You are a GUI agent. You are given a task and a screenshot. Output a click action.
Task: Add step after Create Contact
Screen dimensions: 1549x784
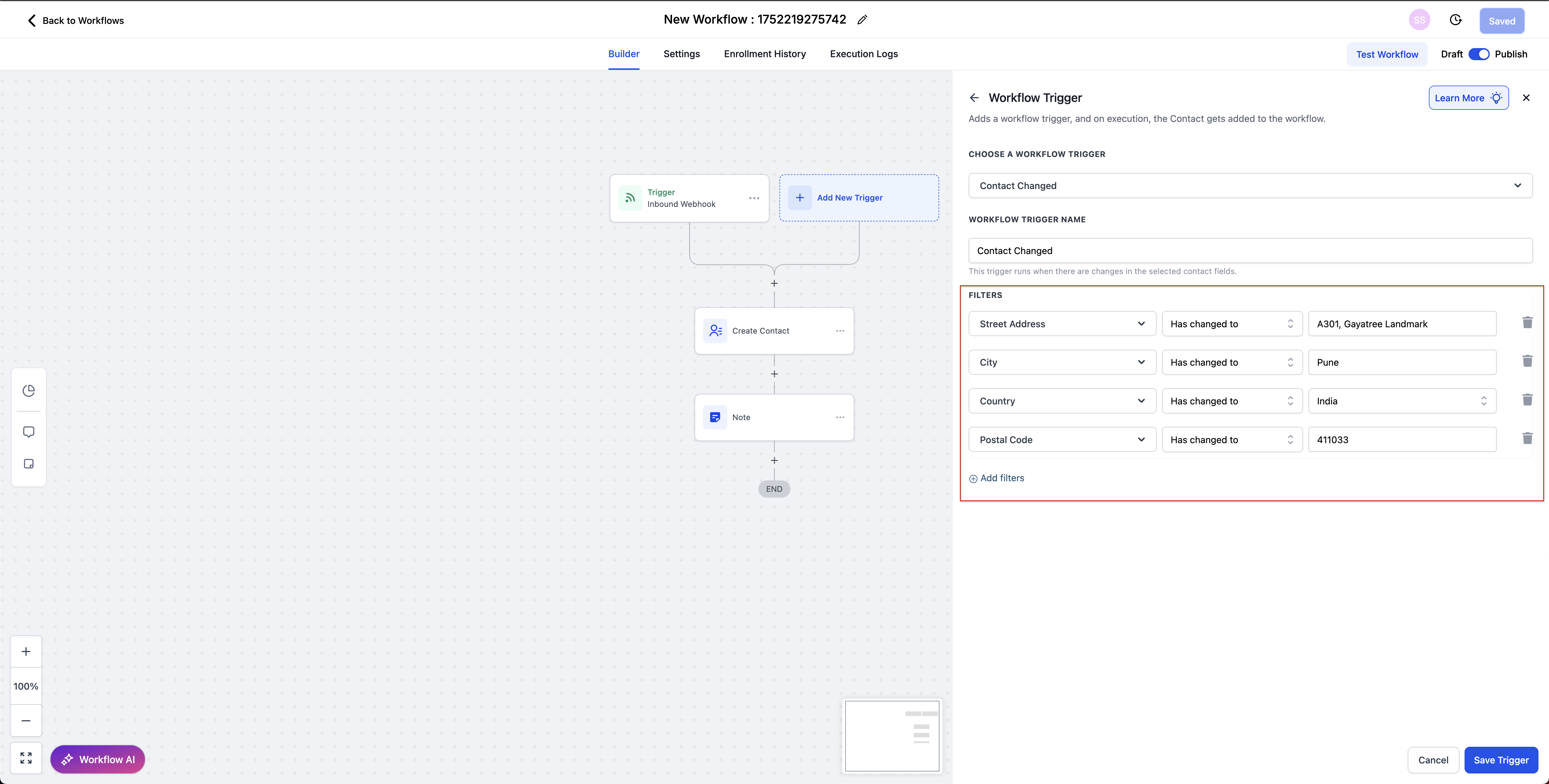(x=774, y=374)
